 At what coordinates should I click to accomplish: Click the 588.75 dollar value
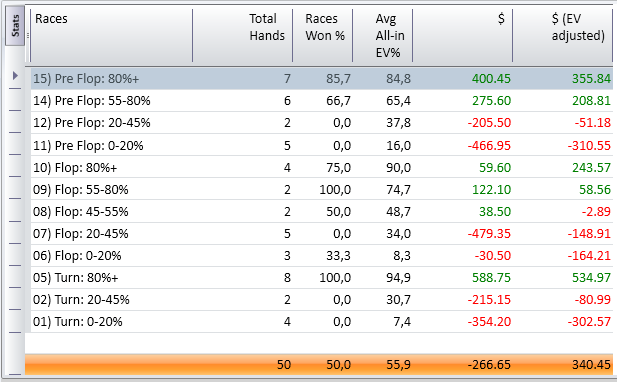(491, 278)
